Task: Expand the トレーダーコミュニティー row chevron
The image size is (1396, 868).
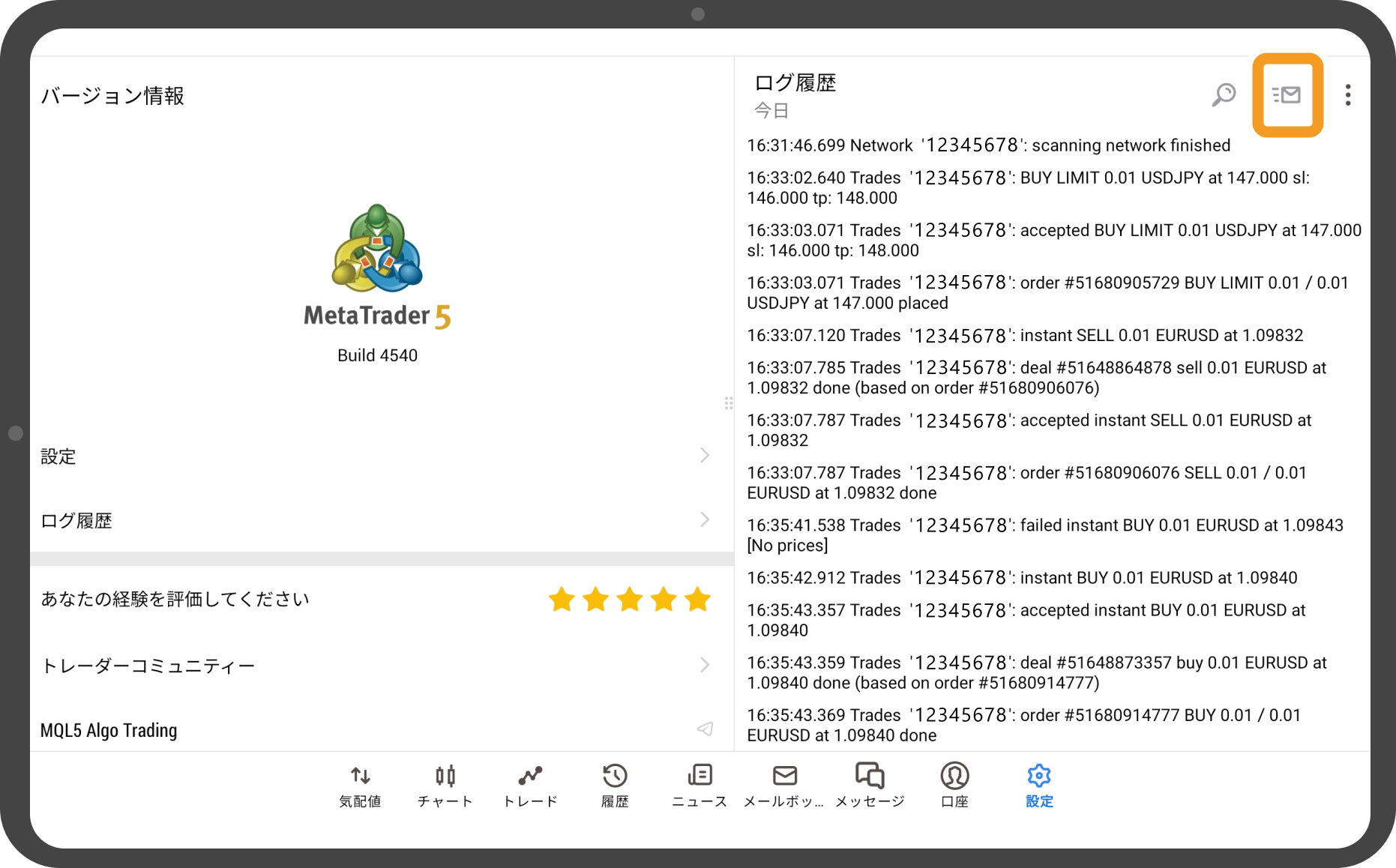Action: pyautogui.click(x=705, y=665)
